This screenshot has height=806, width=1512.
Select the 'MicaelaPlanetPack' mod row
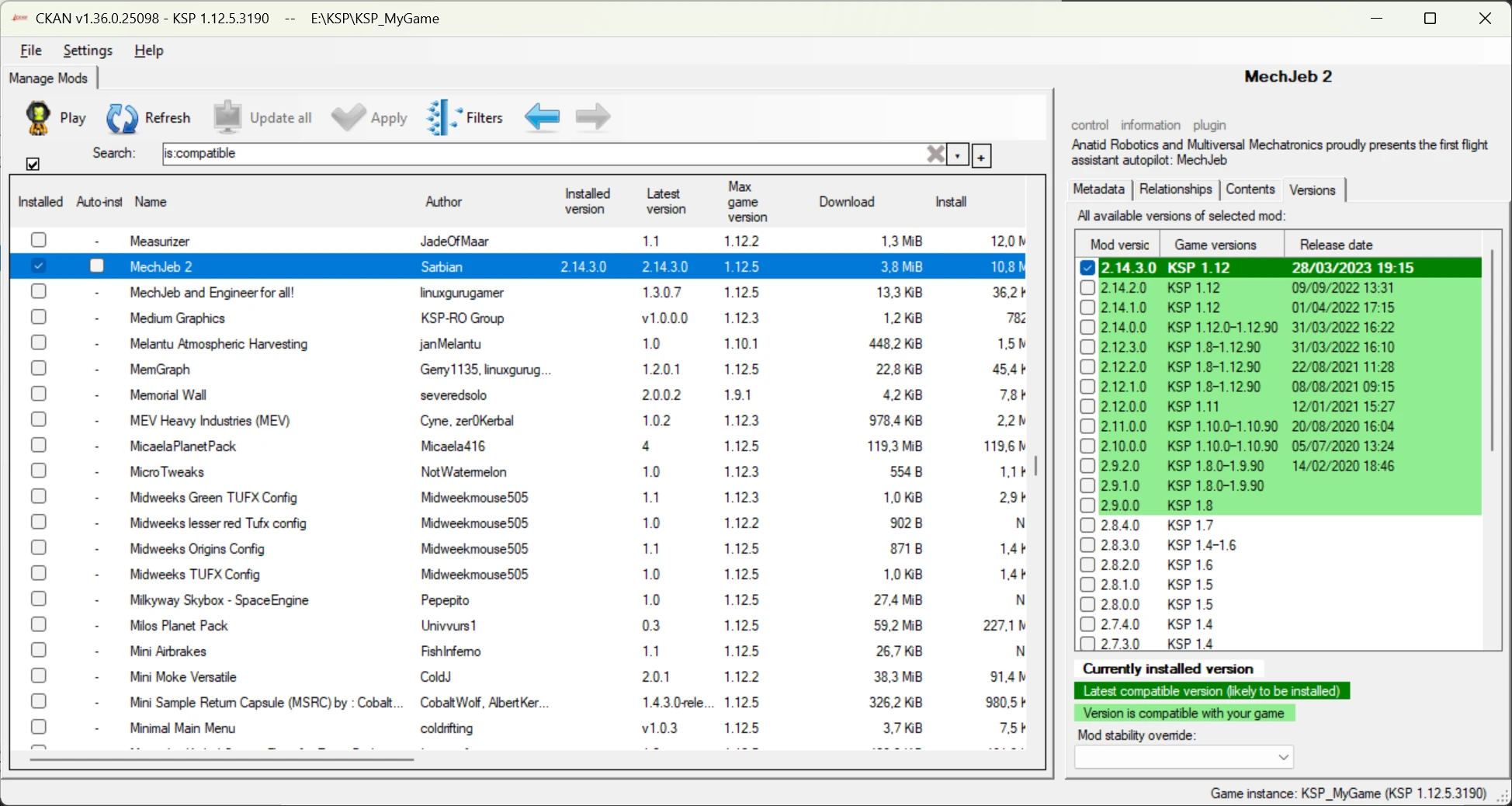pos(517,446)
